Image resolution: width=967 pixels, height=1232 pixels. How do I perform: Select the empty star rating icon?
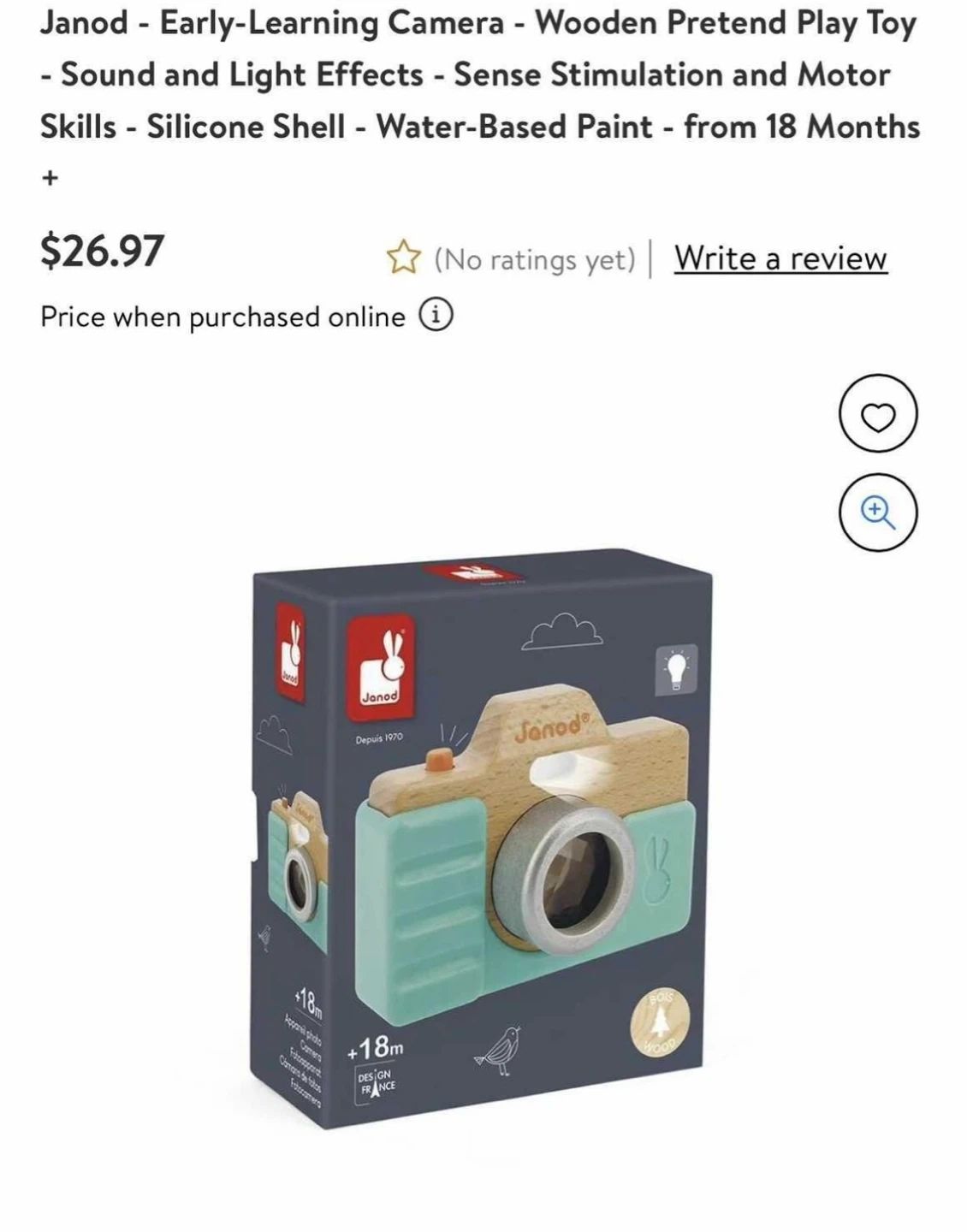(403, 258)
